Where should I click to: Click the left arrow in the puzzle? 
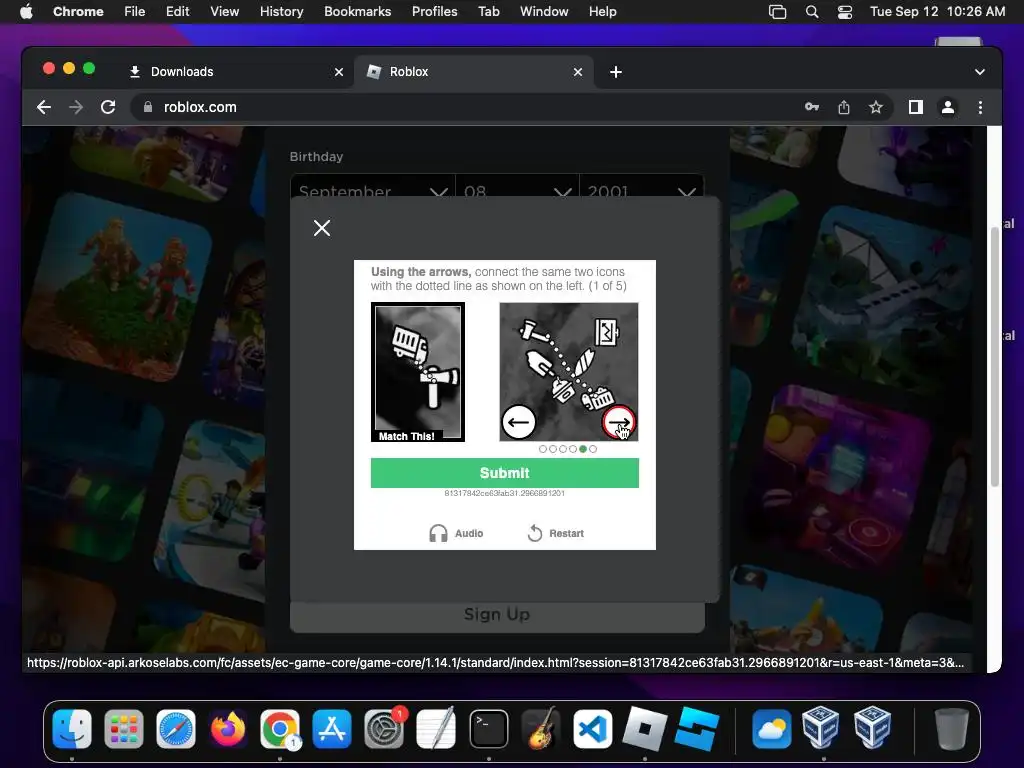point(519,422)
